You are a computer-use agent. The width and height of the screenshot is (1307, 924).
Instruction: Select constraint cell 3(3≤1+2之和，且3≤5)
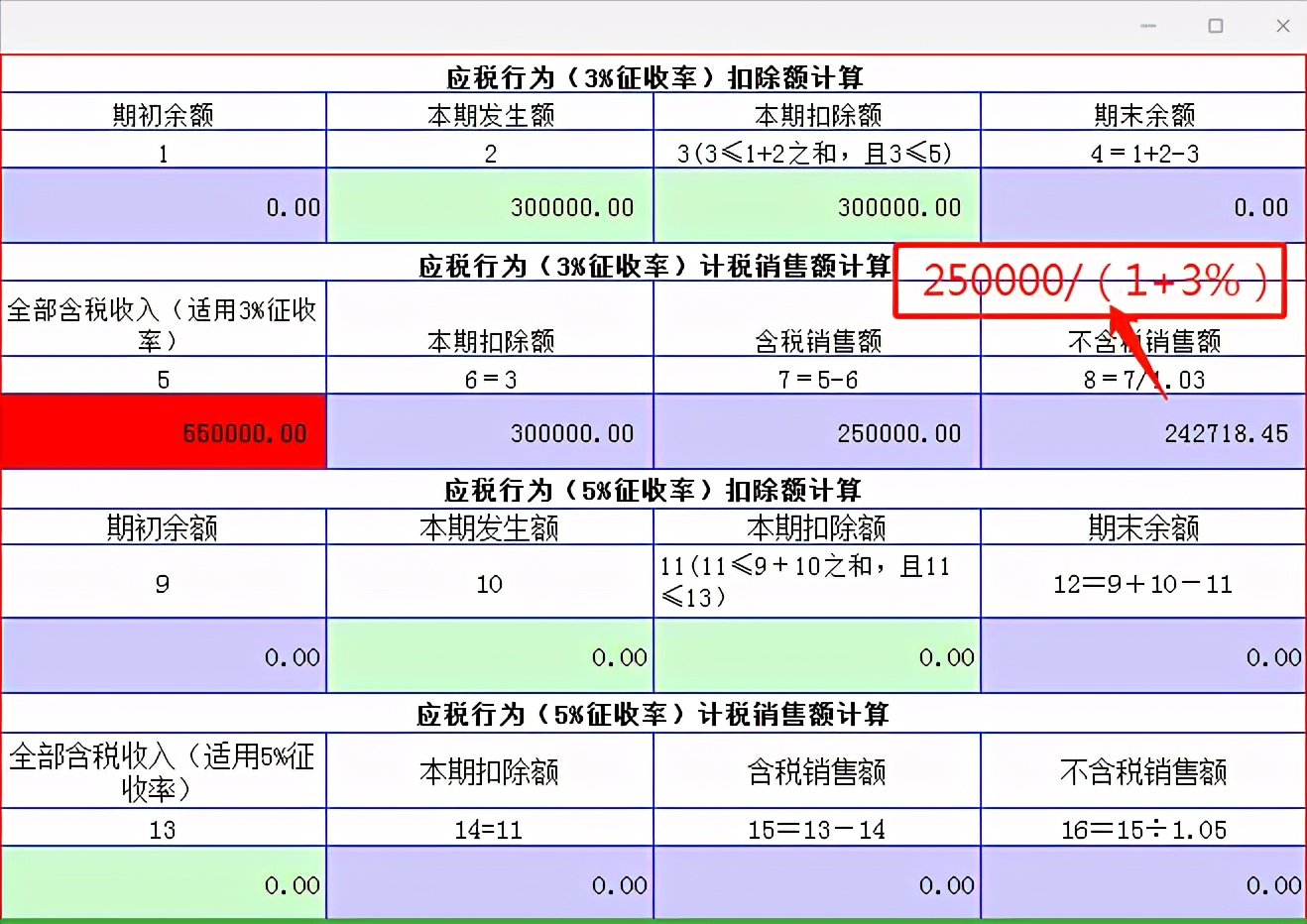[816, 151]
